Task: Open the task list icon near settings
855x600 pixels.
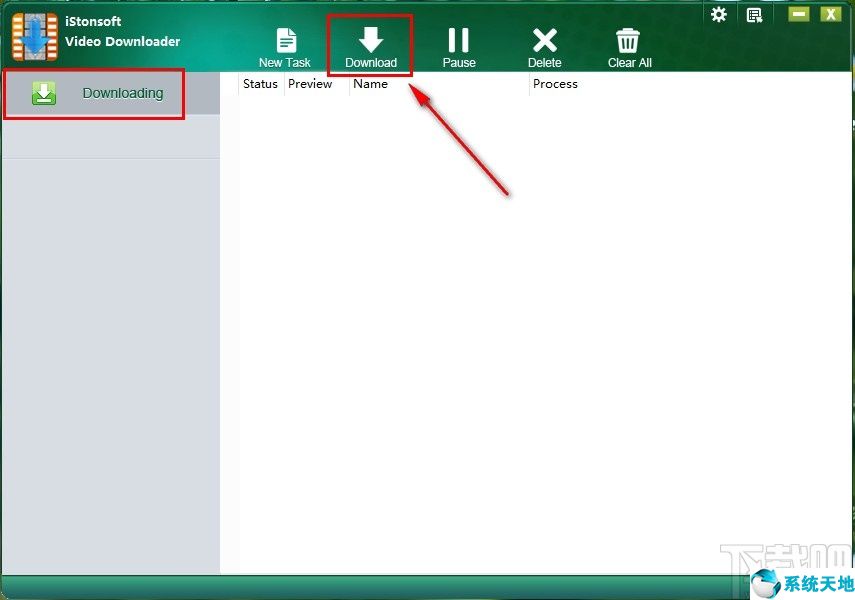Action: pyautogui.click(x=754, y=14)
